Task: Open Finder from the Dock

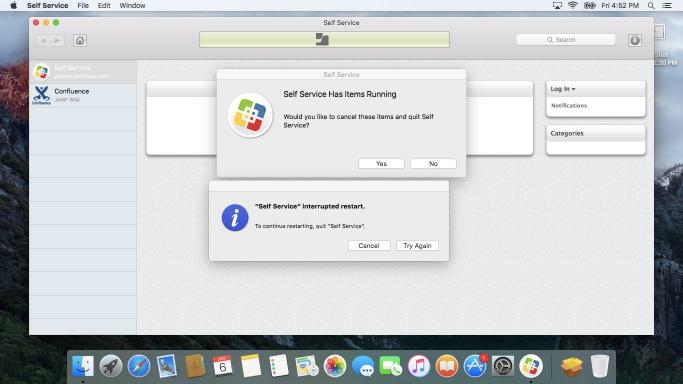Action: [x=83, y=366]
